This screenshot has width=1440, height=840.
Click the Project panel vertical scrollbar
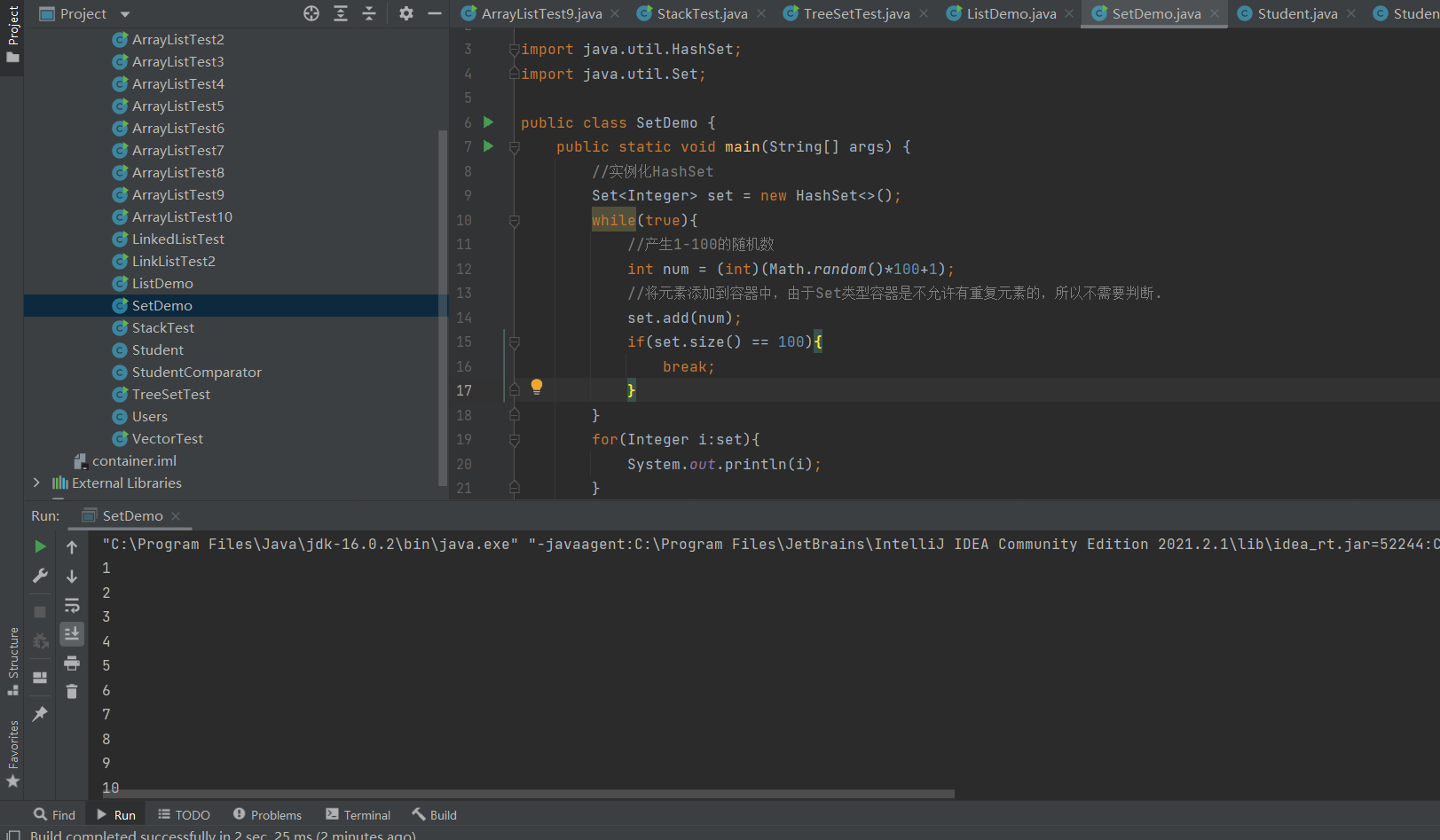click(443, 308)
